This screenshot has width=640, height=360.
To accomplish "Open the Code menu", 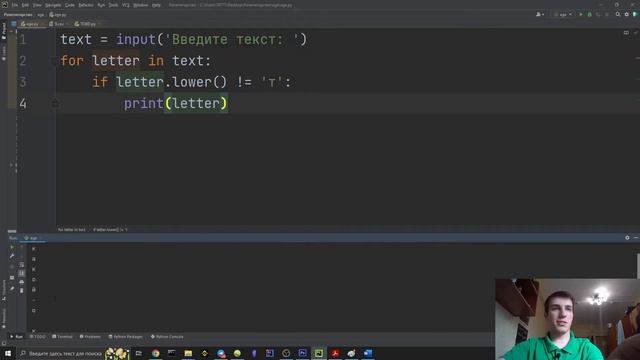I will [70, 5].
